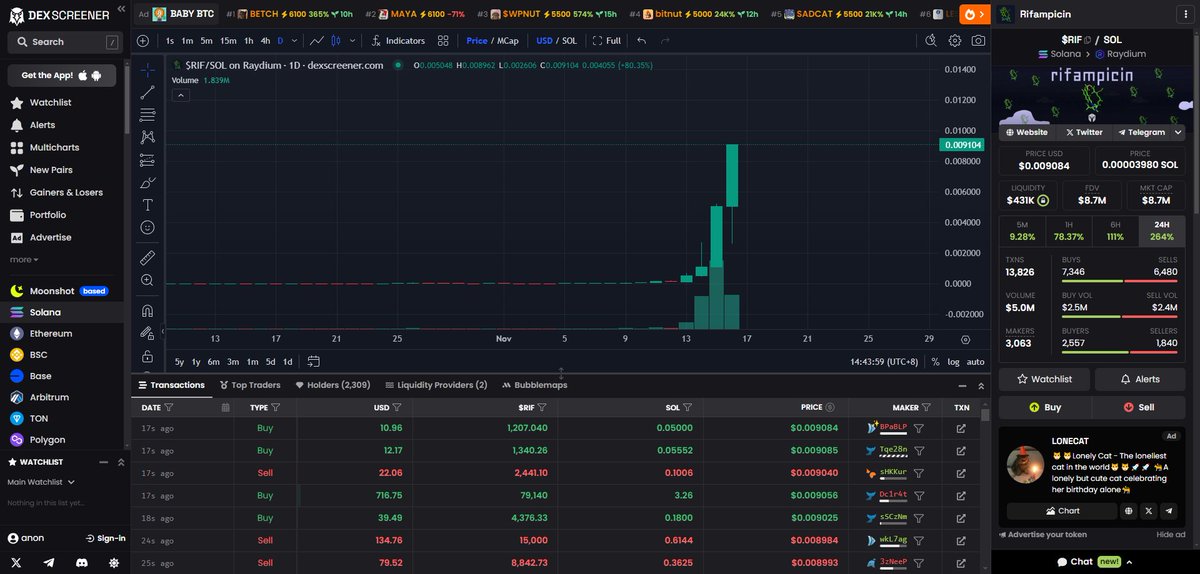Screen dimensions: 1200x574
Task: Open the X social link in sidebar footer
Action: 17,563
